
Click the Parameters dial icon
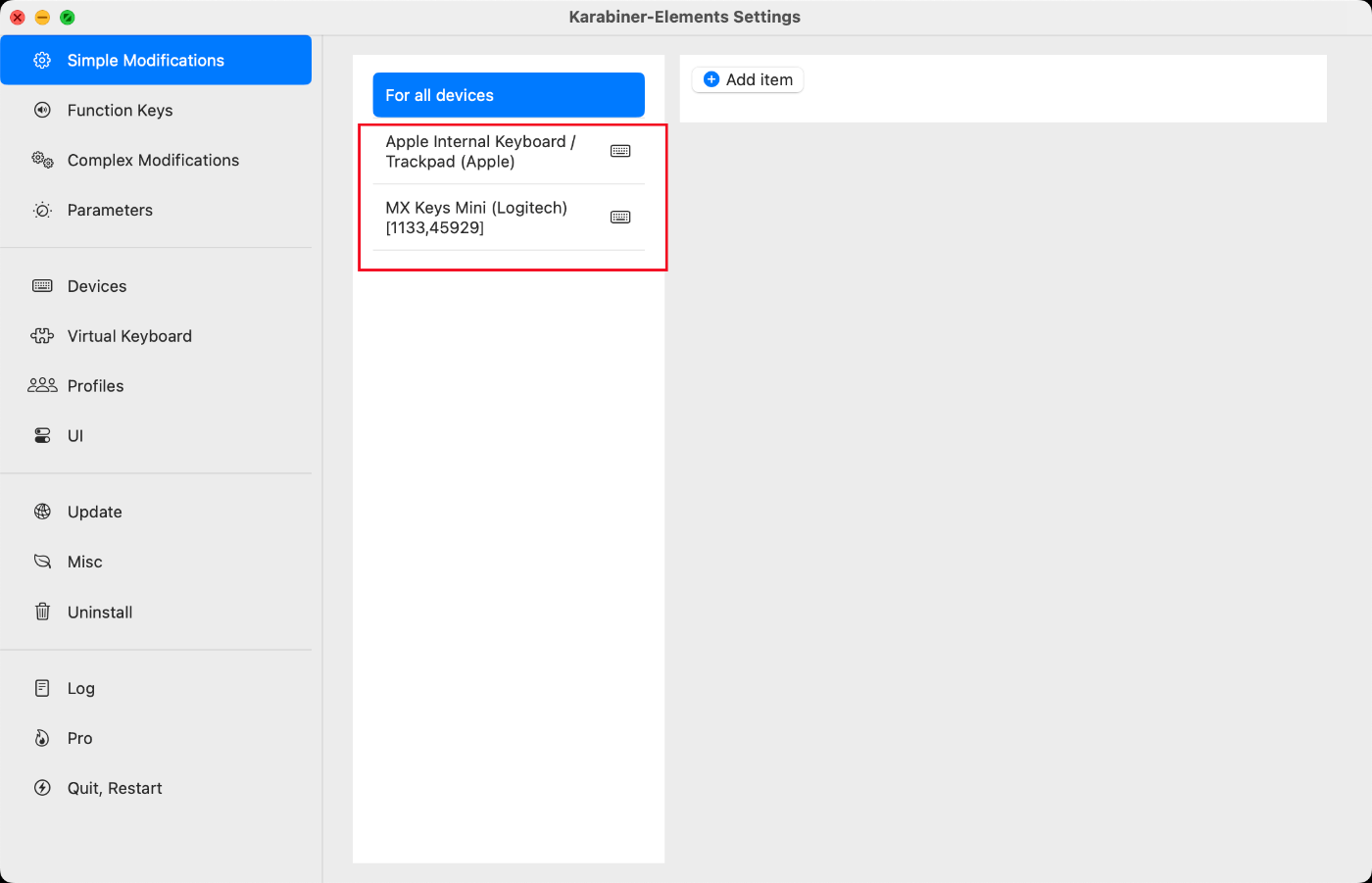click(42, 210)
